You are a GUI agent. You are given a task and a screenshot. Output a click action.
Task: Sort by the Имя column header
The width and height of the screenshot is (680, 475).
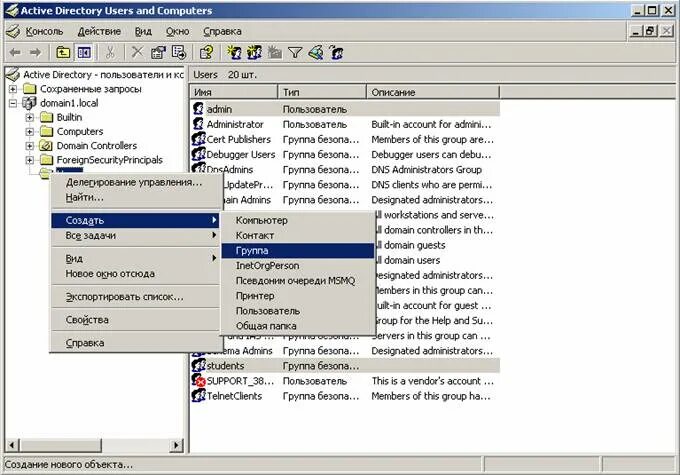tap(234, 92)
